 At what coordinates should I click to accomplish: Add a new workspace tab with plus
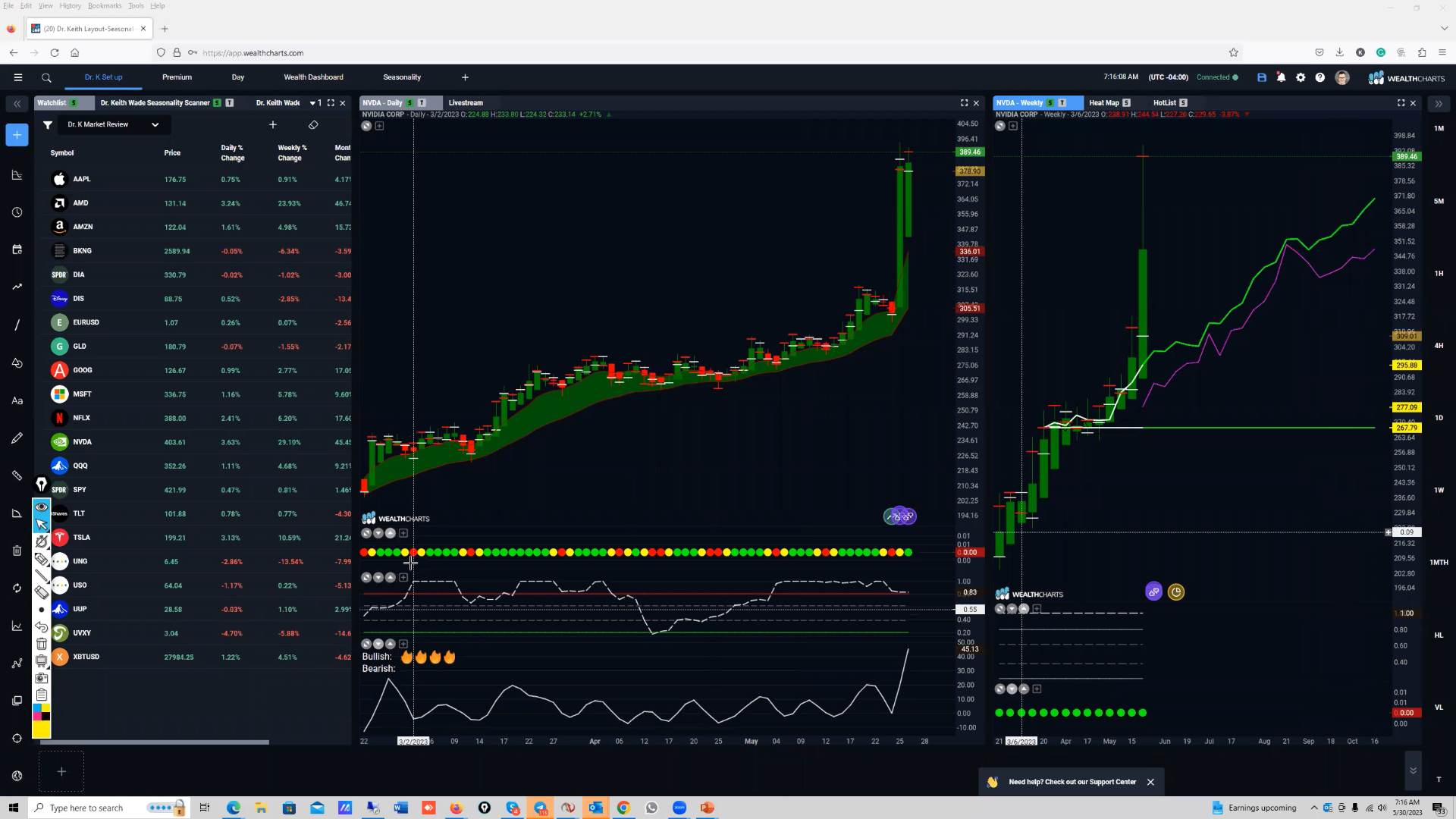tap(465, 77)
